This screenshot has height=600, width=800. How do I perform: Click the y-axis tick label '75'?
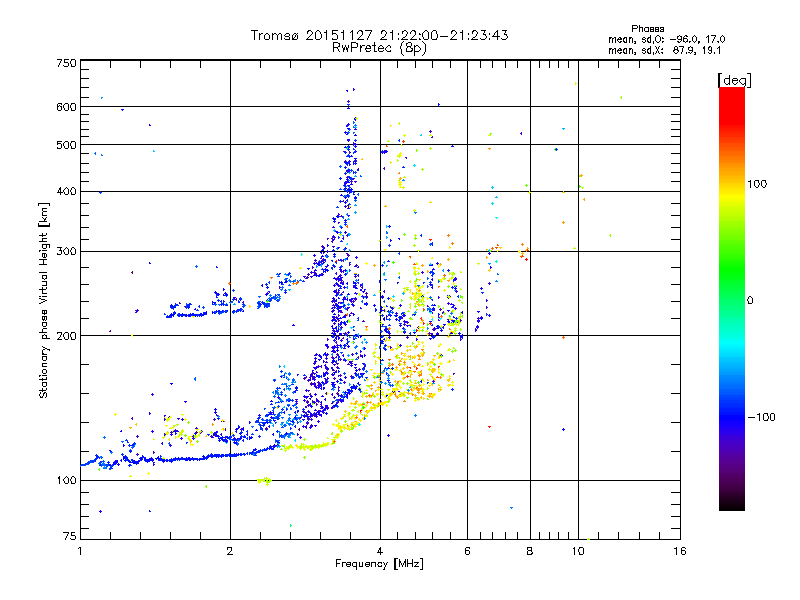click(x=70, y=536)
